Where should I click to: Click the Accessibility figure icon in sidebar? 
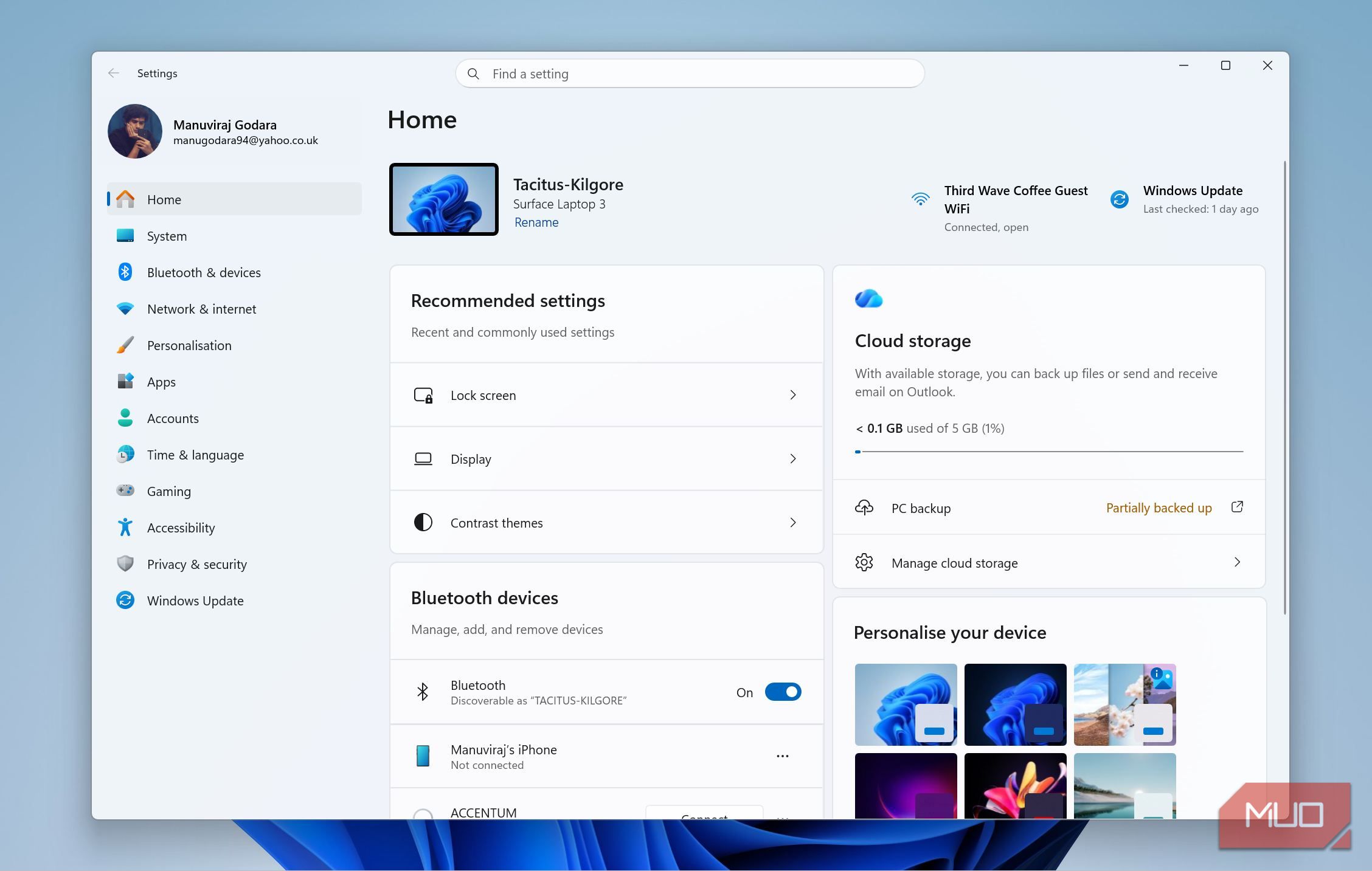click(125, 527)
